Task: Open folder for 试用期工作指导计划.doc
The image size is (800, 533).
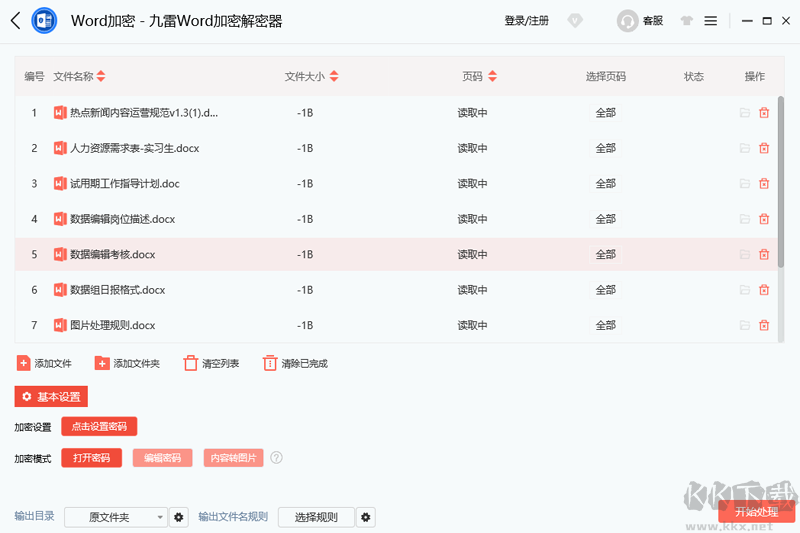Action: click(745, 184)
